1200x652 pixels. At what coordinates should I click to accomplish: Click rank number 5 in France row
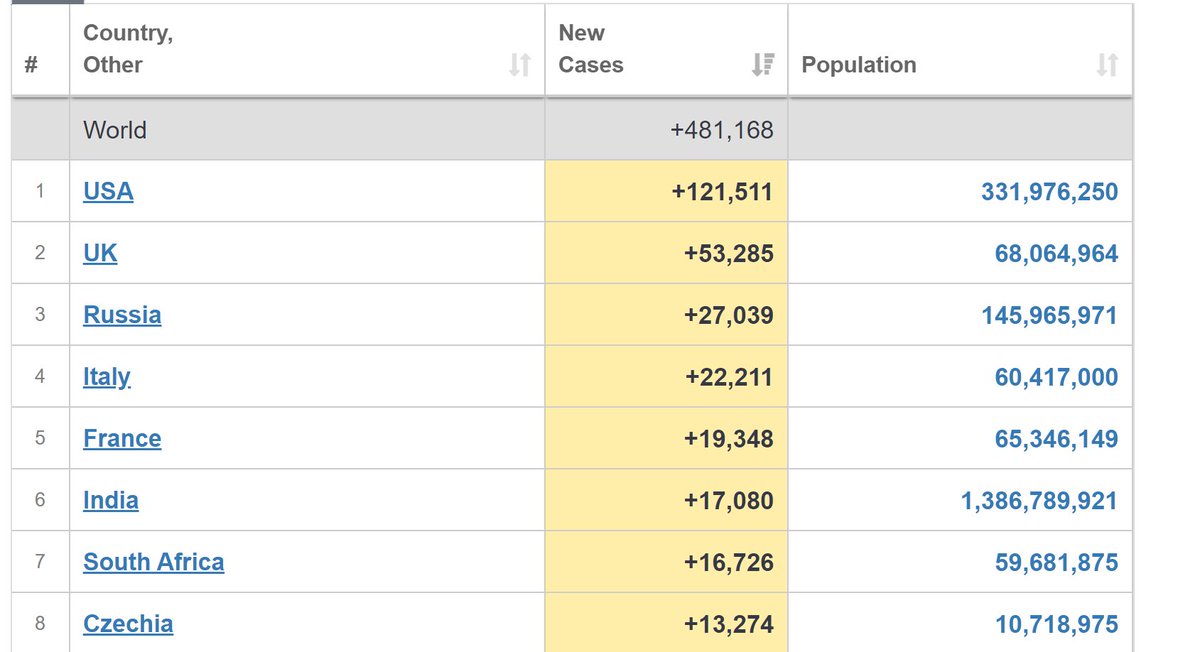click(x=40, y=438)
